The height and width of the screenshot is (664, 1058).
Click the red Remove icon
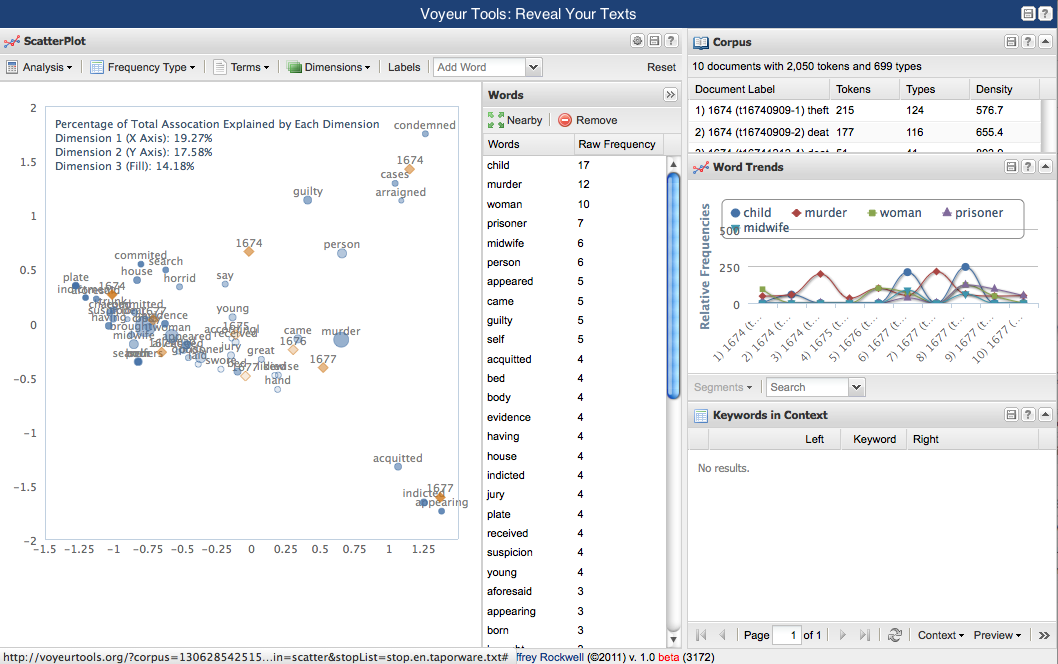click(565, 120)
